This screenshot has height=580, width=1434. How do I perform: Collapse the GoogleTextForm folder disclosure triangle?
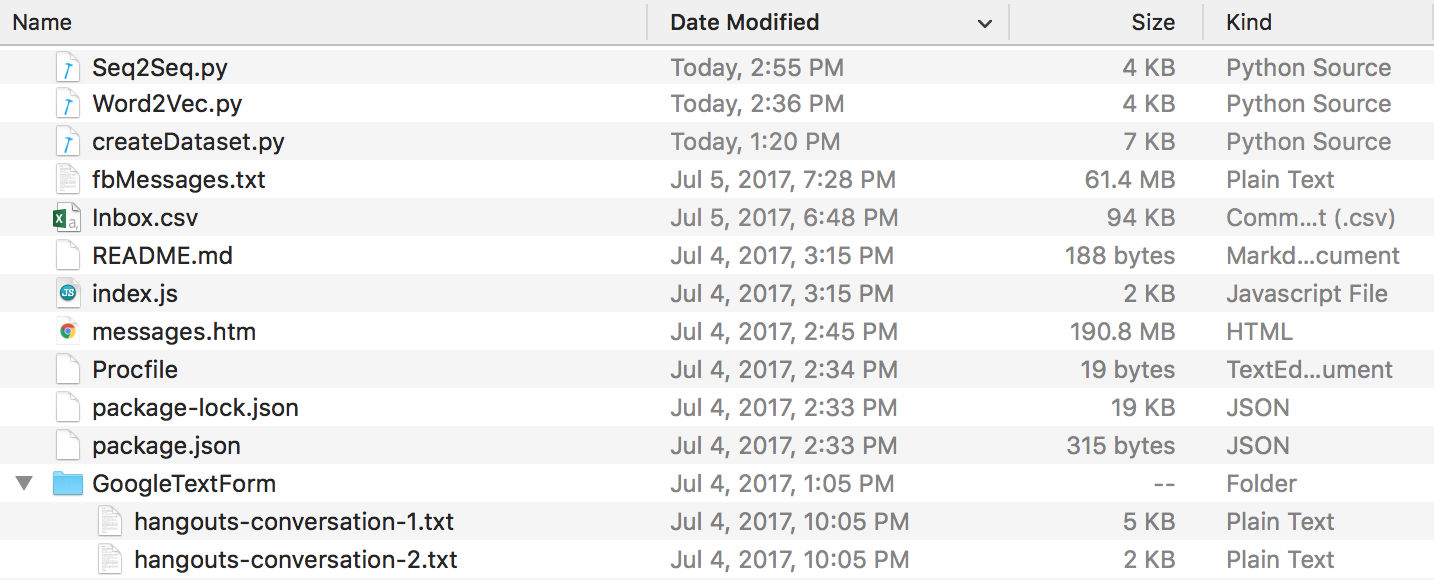pyautogui.click(x=24, y=484)
